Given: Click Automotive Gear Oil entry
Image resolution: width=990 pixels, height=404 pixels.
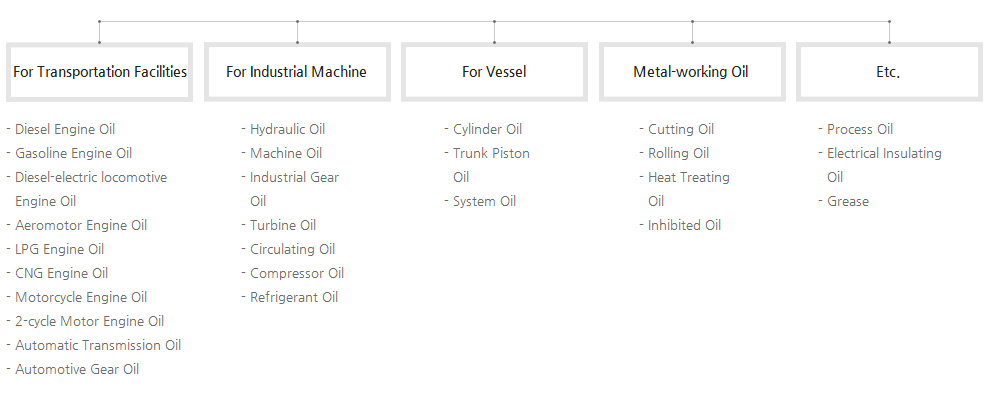Looking at the screenshot, I should pyautogui.click(x=77, y=369).
